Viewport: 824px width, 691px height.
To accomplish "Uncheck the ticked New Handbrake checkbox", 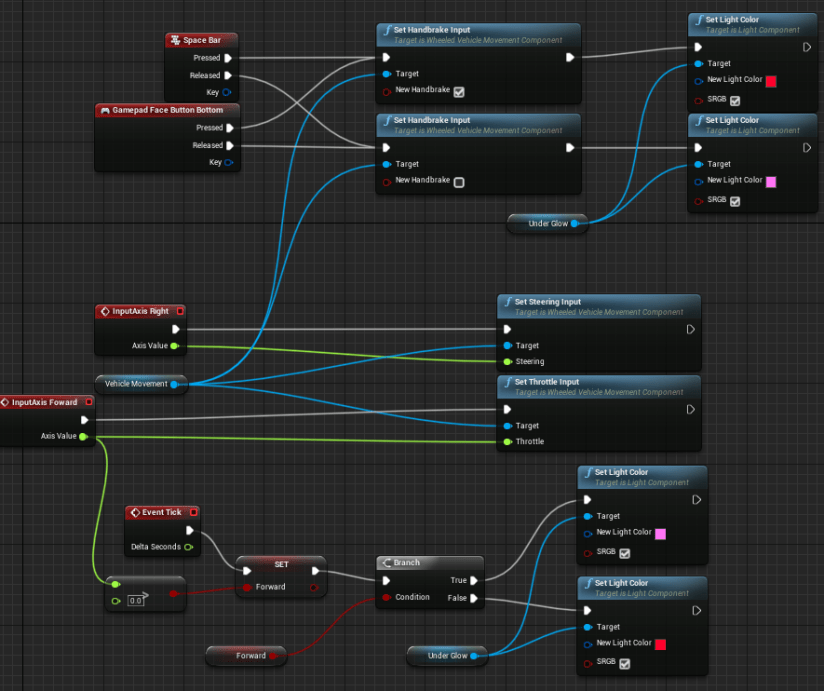I will [459, 92].
